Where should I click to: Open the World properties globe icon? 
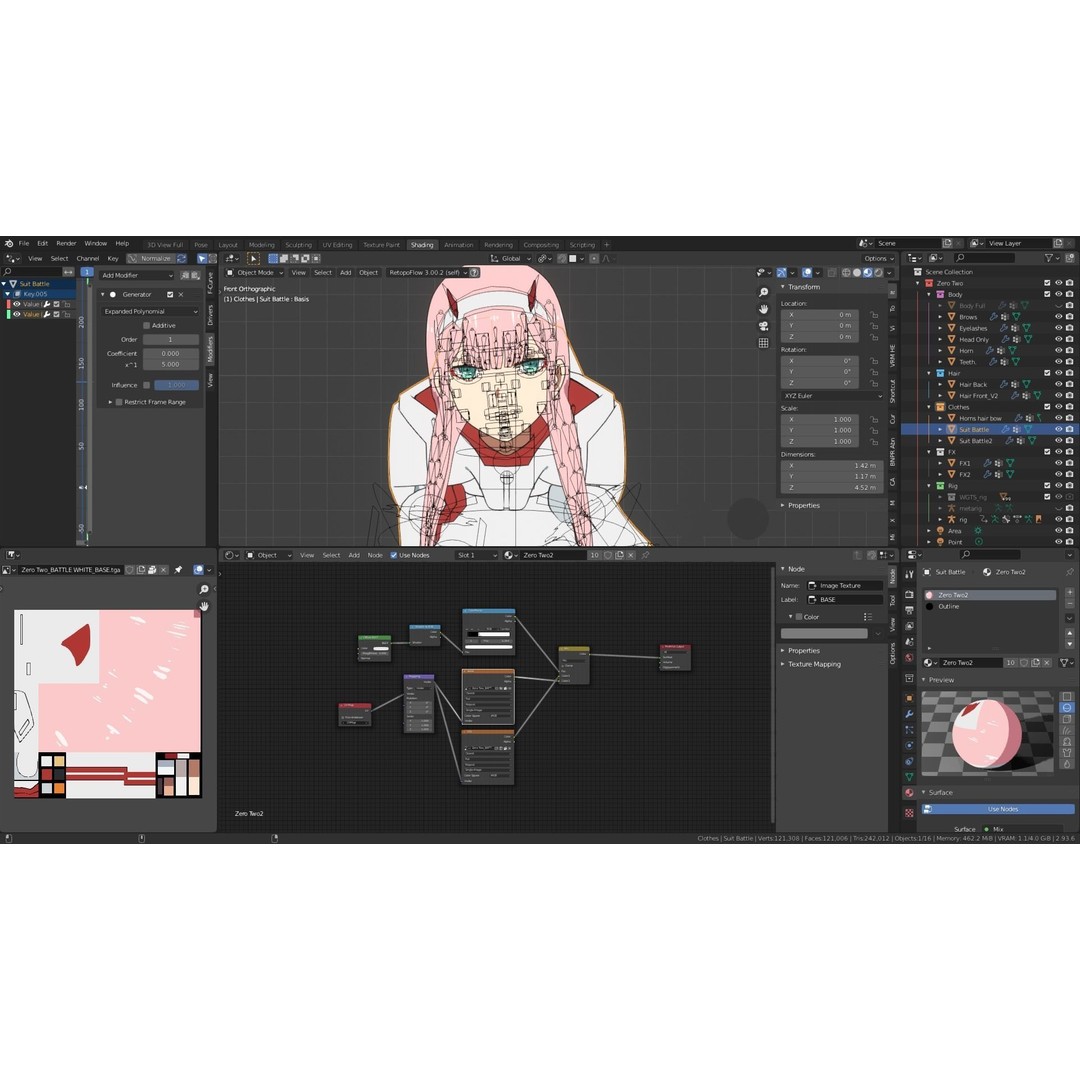click(x=909, y=658)
